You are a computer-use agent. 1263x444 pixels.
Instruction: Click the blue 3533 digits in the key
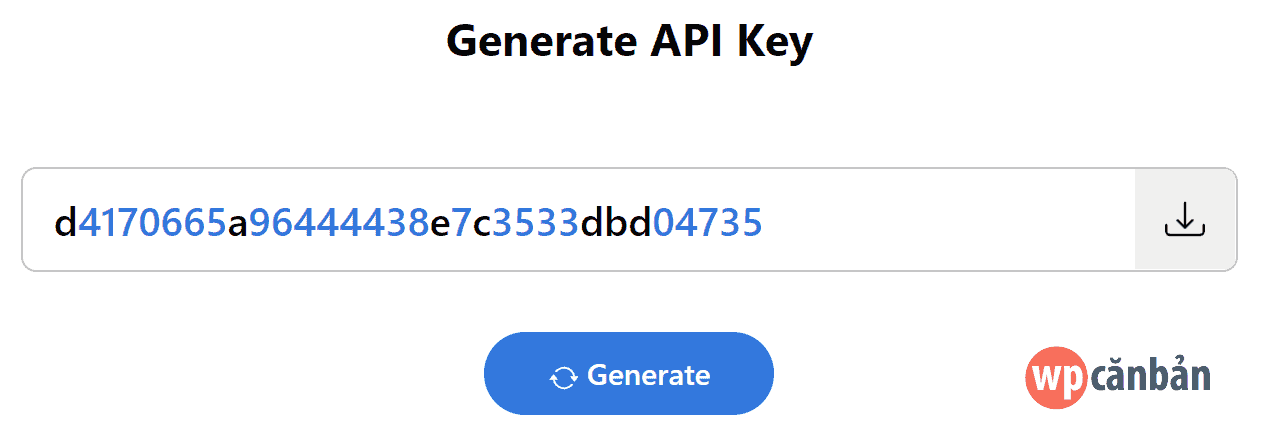(x=535, y=223)
